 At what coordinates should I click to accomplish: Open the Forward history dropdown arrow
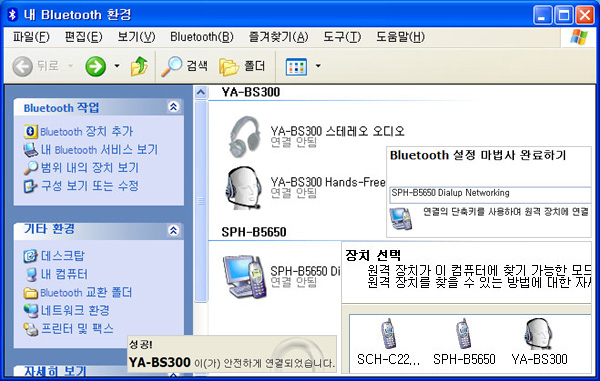[117, 66]
